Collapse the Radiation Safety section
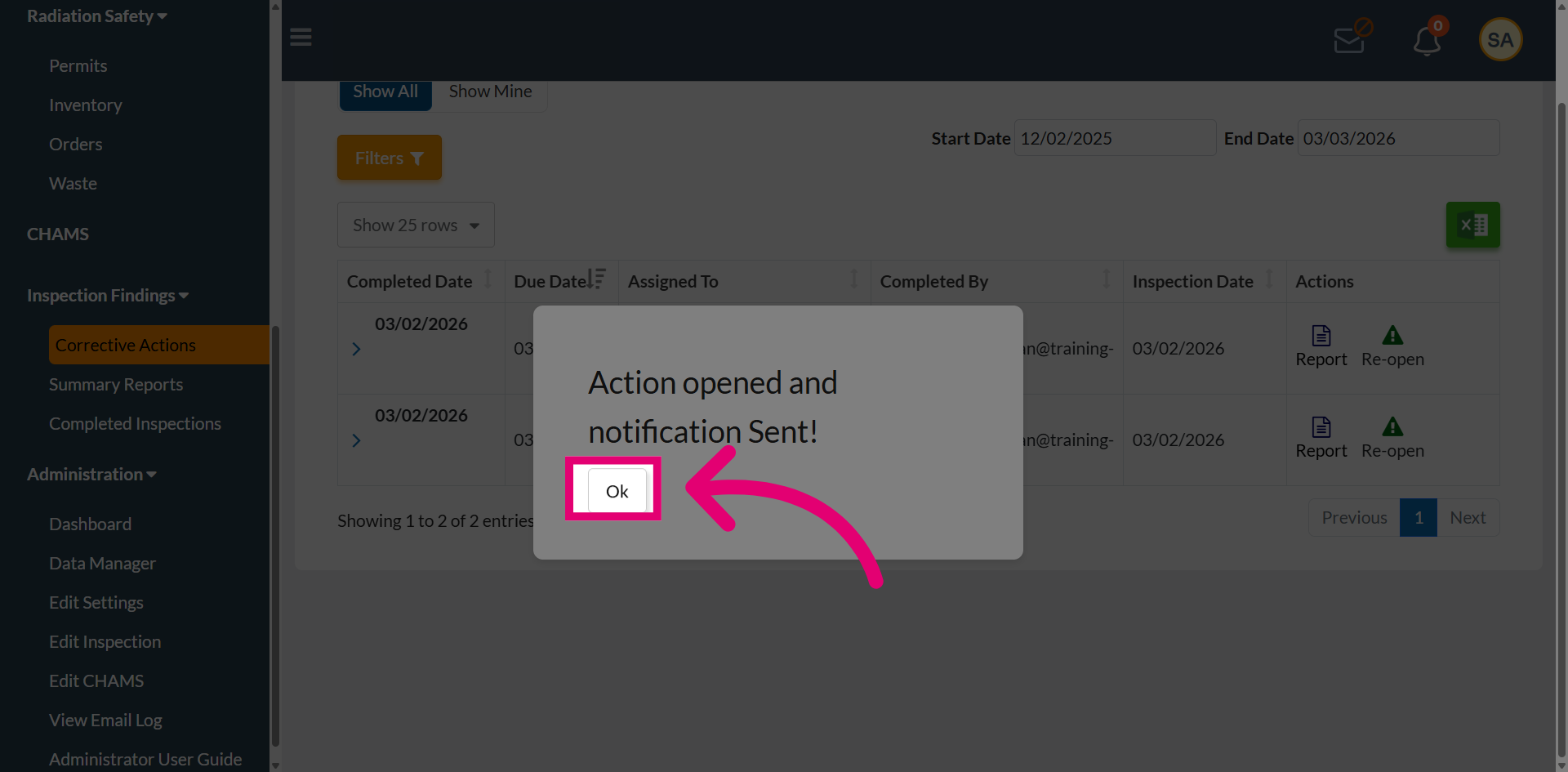The width and height of the screenshot is (1568, 772). pos(97,16)
